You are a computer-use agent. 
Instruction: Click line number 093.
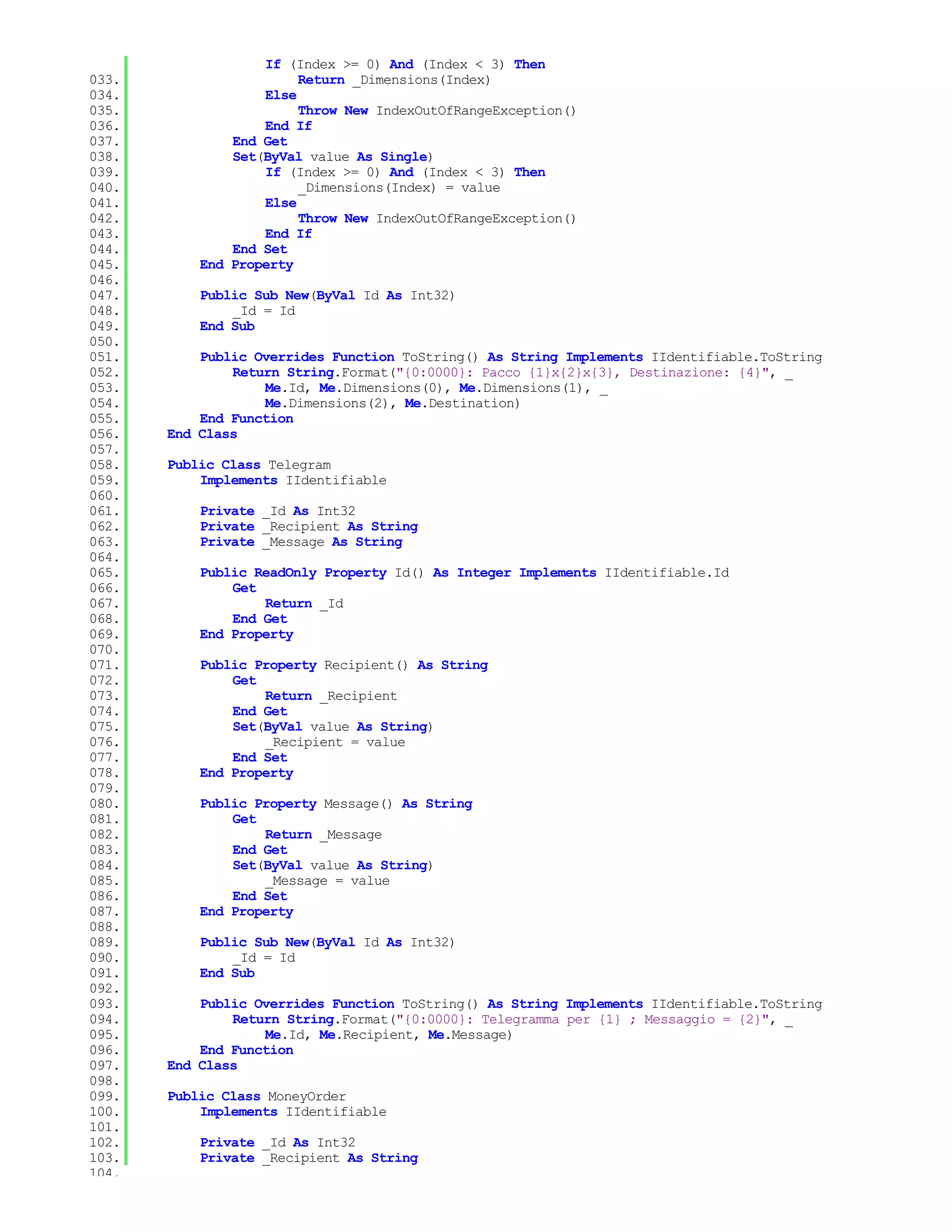click(x=104, y=1004)
